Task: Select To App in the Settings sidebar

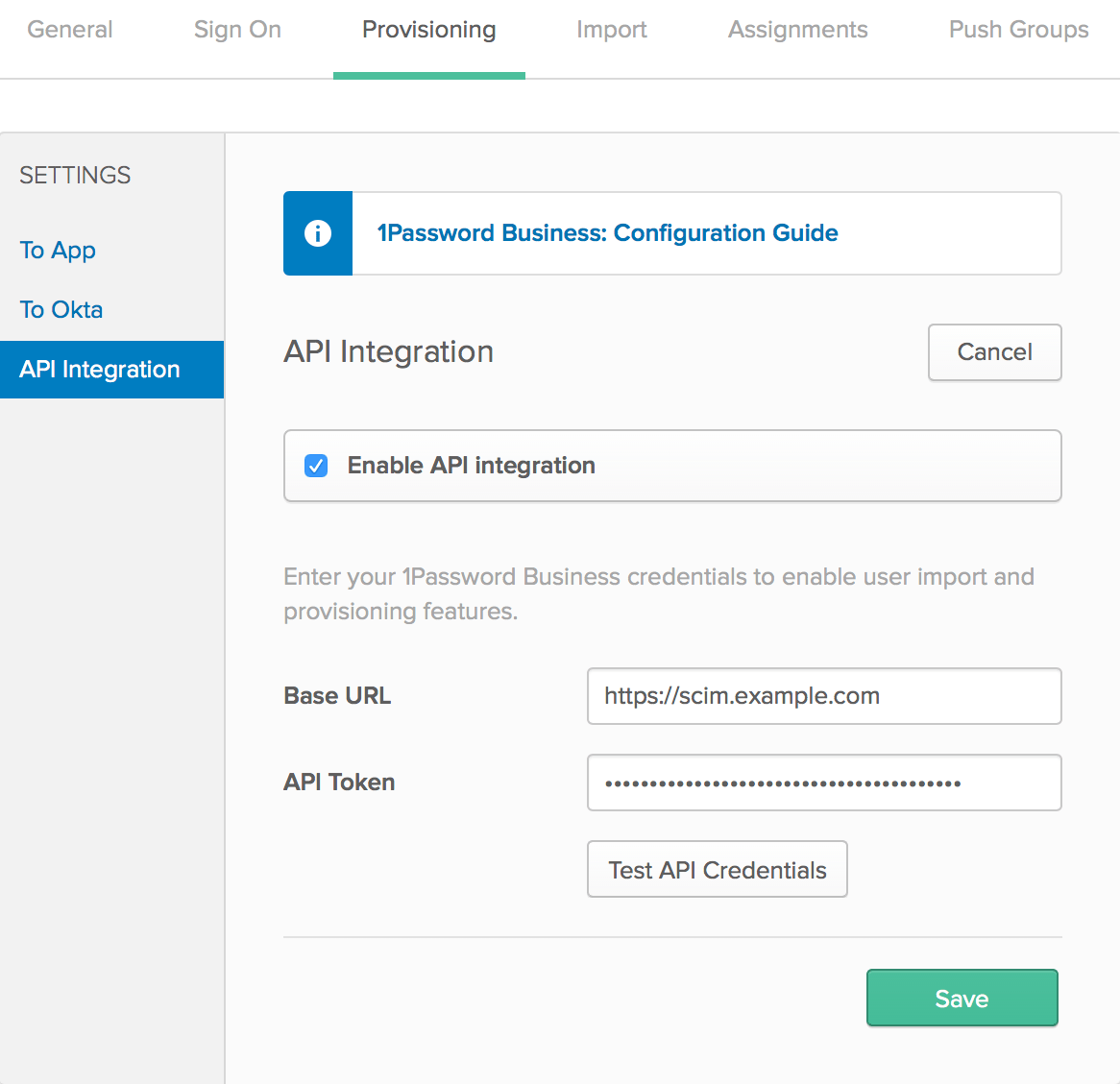Action: [57, 251]
